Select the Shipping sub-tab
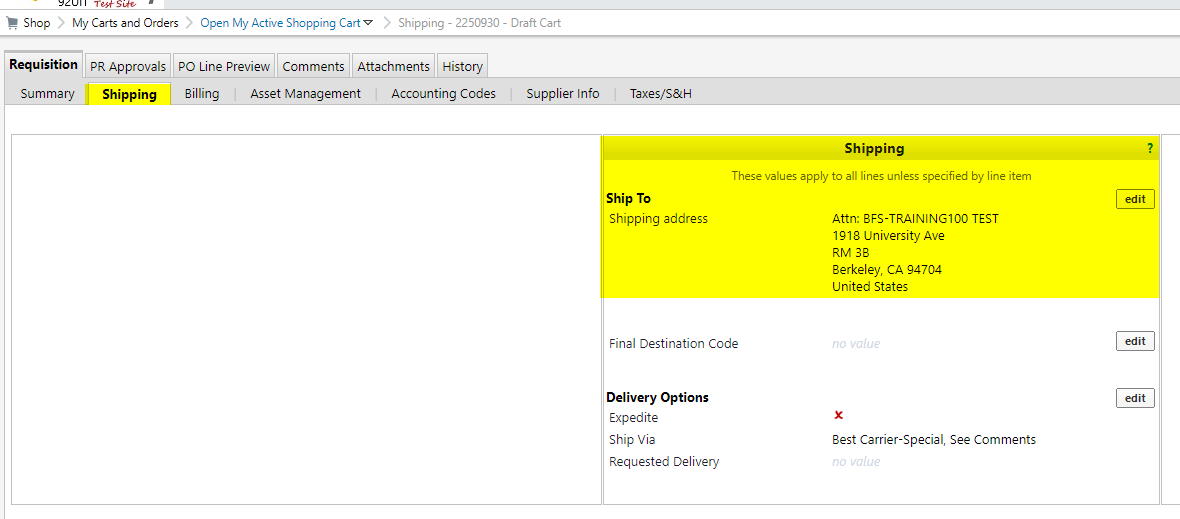 click(129, 94)
